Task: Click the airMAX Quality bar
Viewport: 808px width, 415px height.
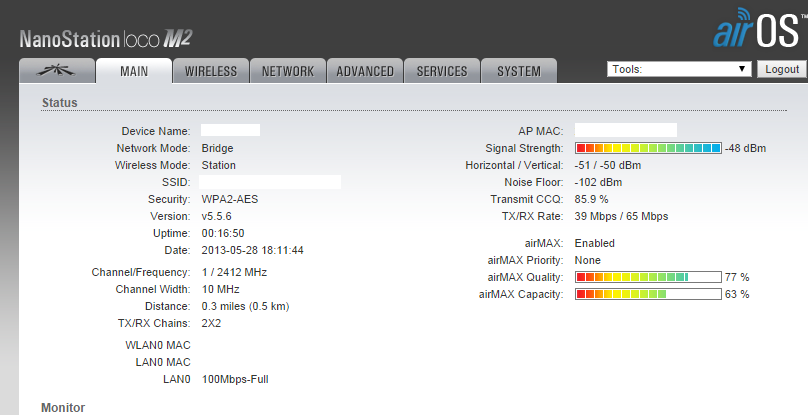Action: click(x=648, y=277)
